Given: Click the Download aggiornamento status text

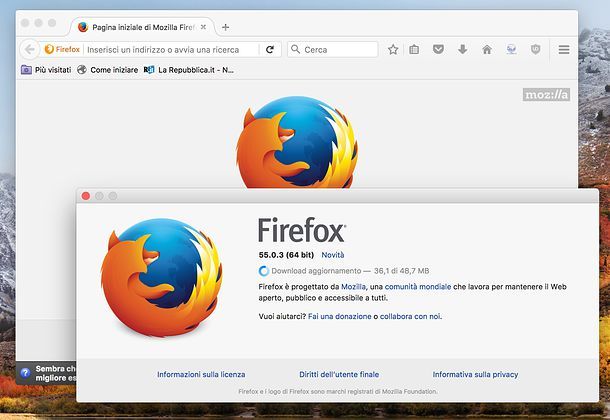Looking at the screenshot, I should coord(350,271).
